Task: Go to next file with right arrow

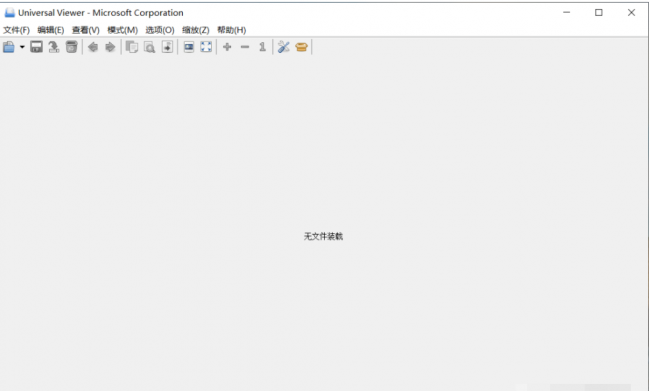Action: (110, 47)
